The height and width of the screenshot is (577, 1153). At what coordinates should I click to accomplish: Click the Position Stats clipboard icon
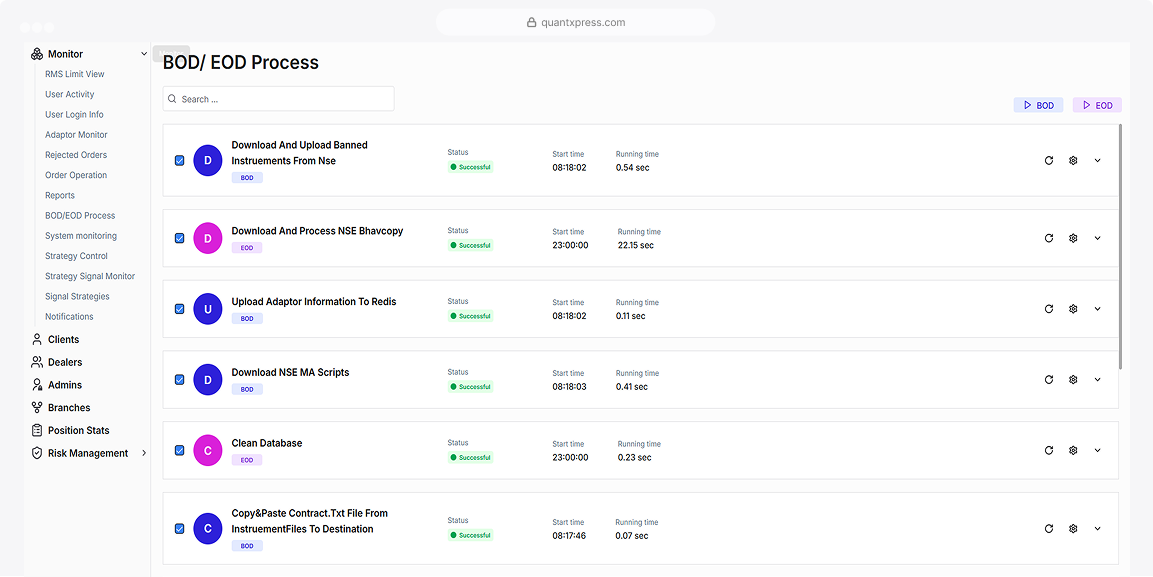pyautogui.click(x=37, y=430)
